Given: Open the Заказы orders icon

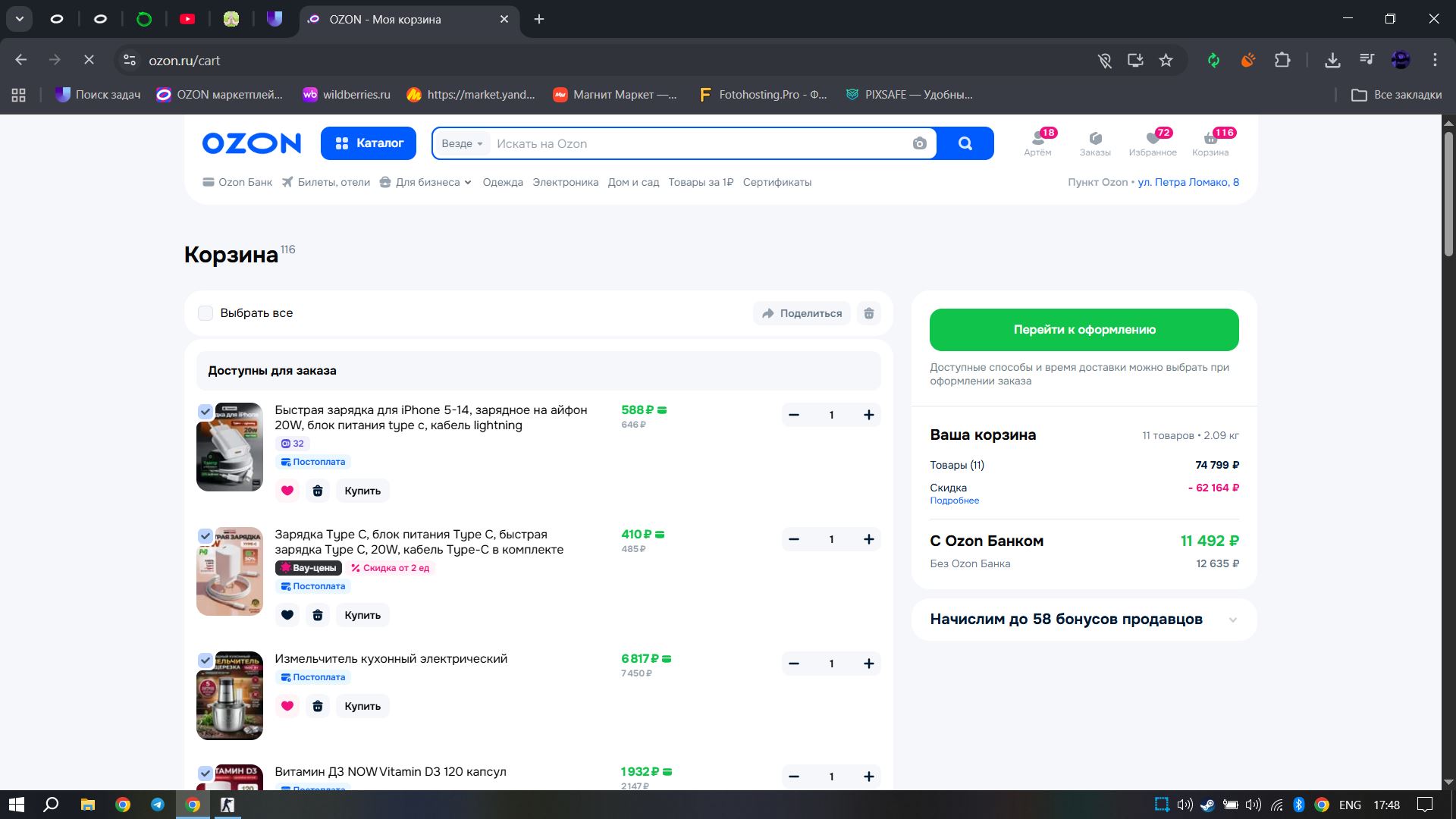Looking at the screenshot, I should click(x=1095, y=142).
